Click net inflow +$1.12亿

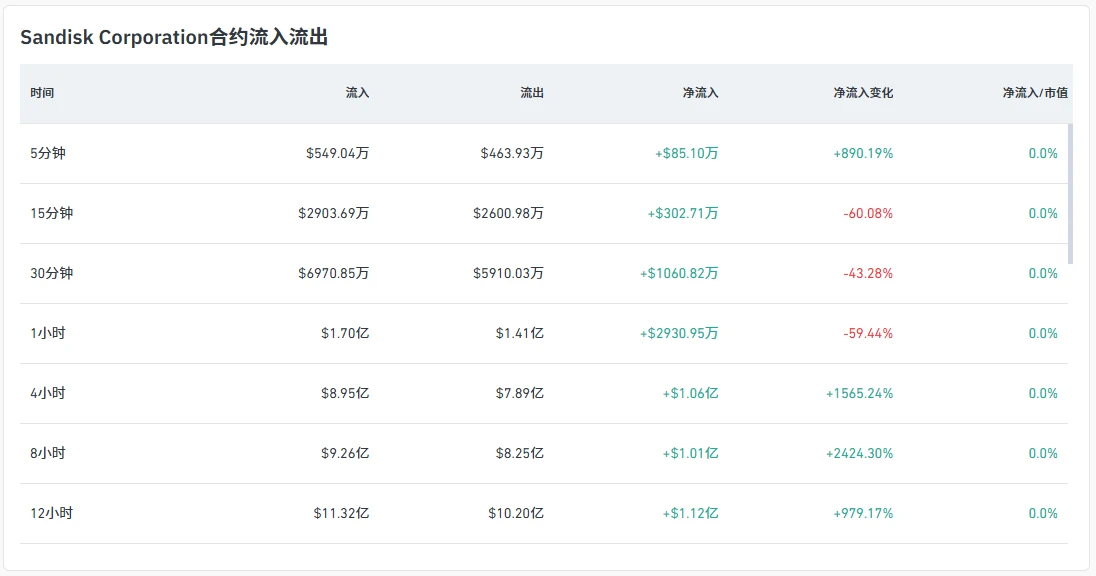click(x=691, y=514)
